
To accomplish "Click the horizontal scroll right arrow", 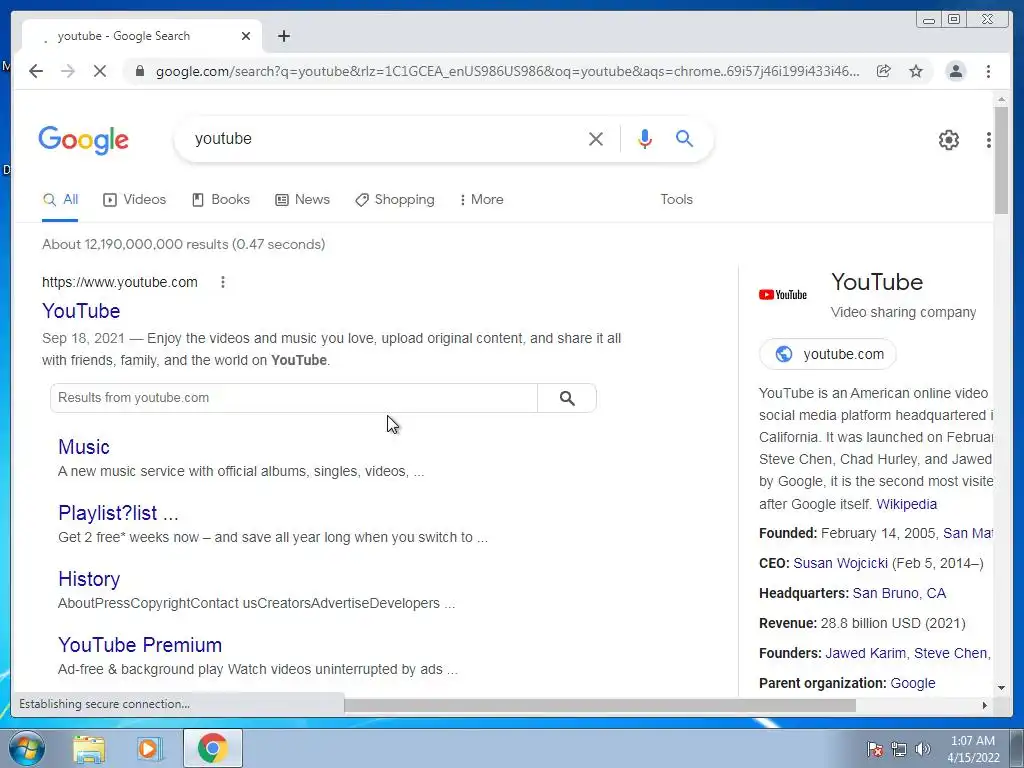I will coord(985,705).
